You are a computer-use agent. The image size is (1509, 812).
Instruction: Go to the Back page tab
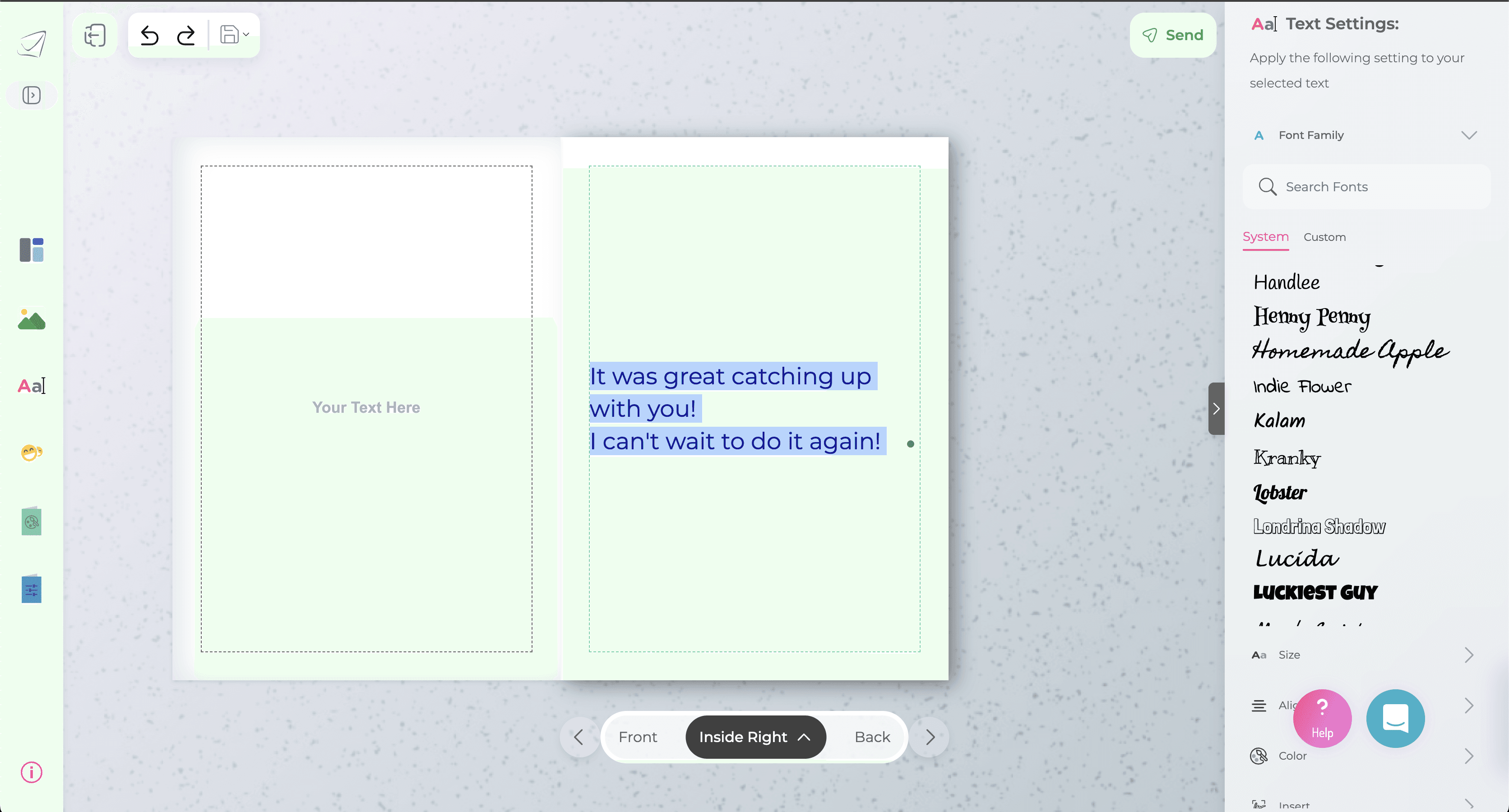(x=872, y=737)
